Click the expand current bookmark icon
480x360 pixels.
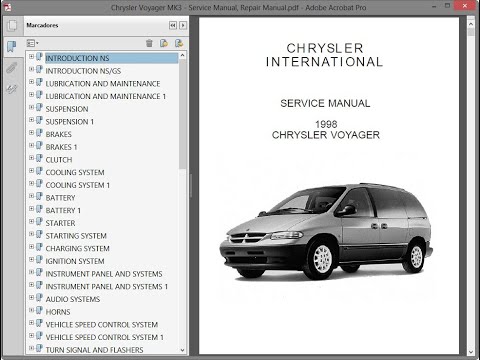[179, 43]
